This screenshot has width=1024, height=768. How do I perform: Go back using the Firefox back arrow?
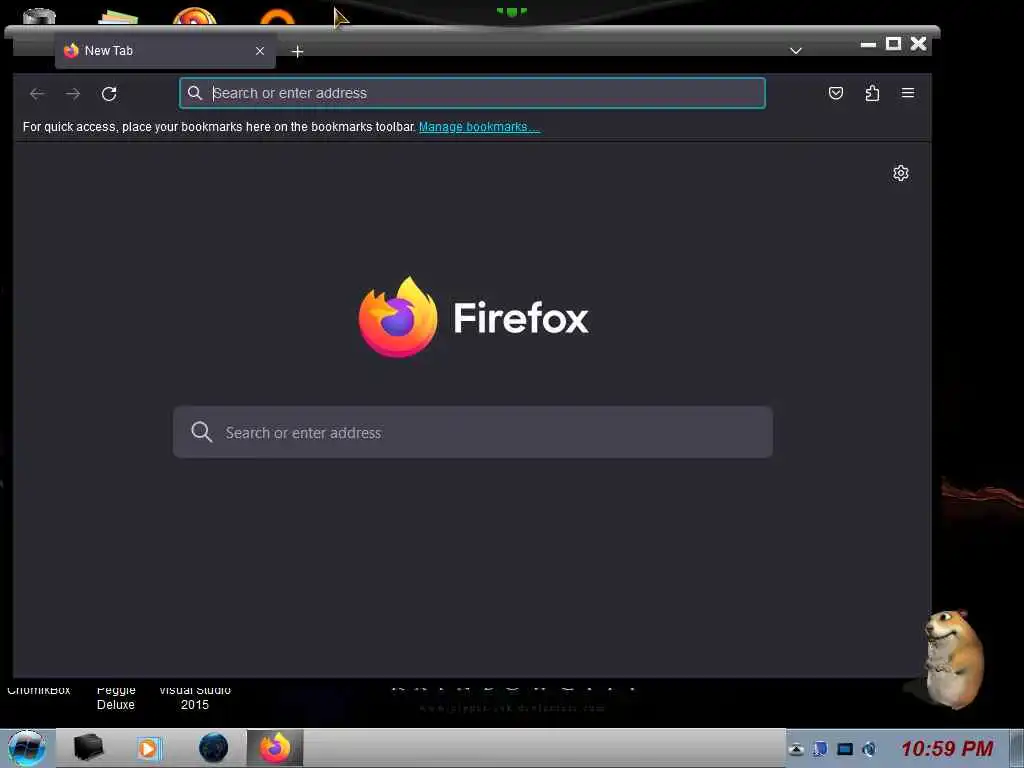coord(37,93)
